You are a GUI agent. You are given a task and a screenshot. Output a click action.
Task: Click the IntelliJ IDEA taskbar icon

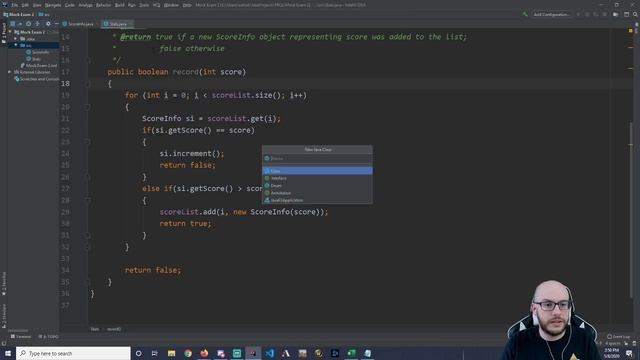tap(253, 353)
